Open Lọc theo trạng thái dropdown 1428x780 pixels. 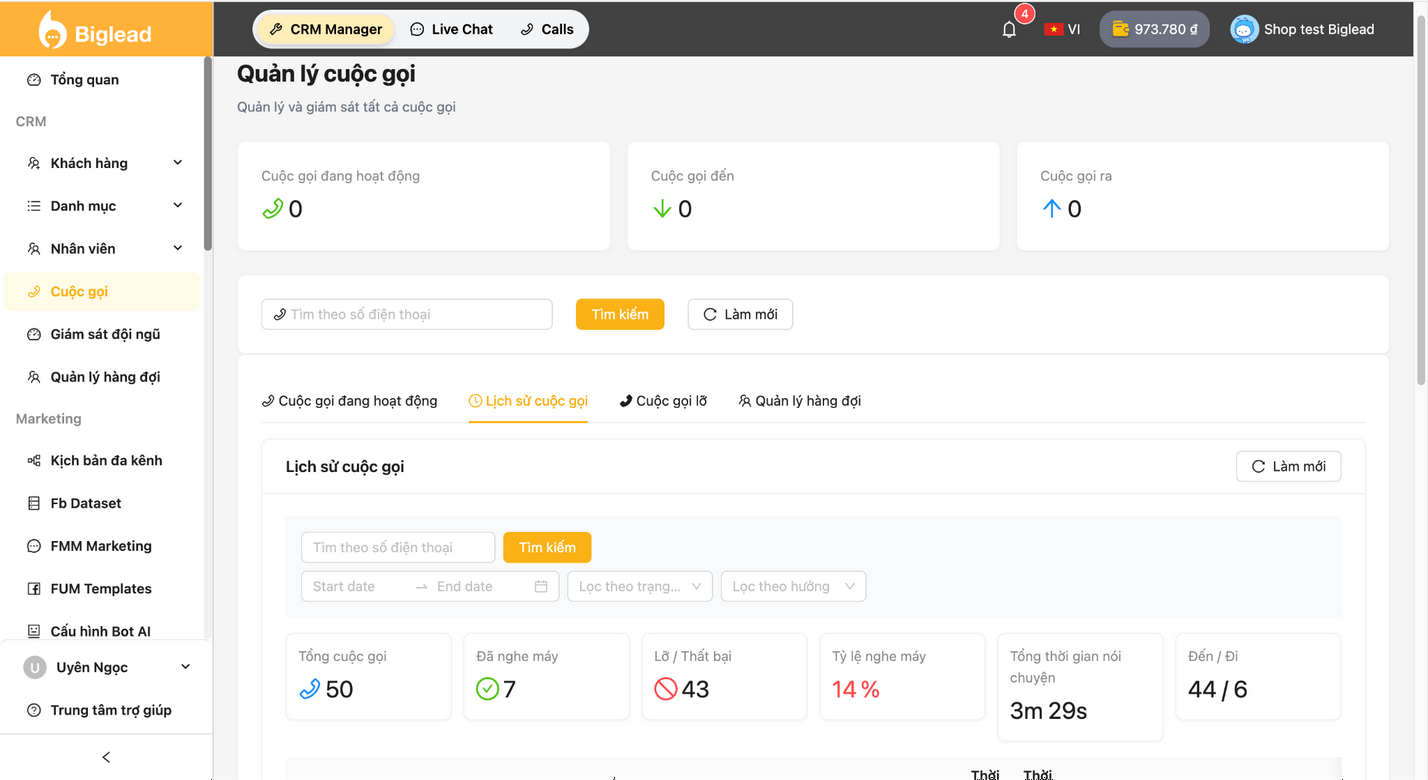(640, 586)
